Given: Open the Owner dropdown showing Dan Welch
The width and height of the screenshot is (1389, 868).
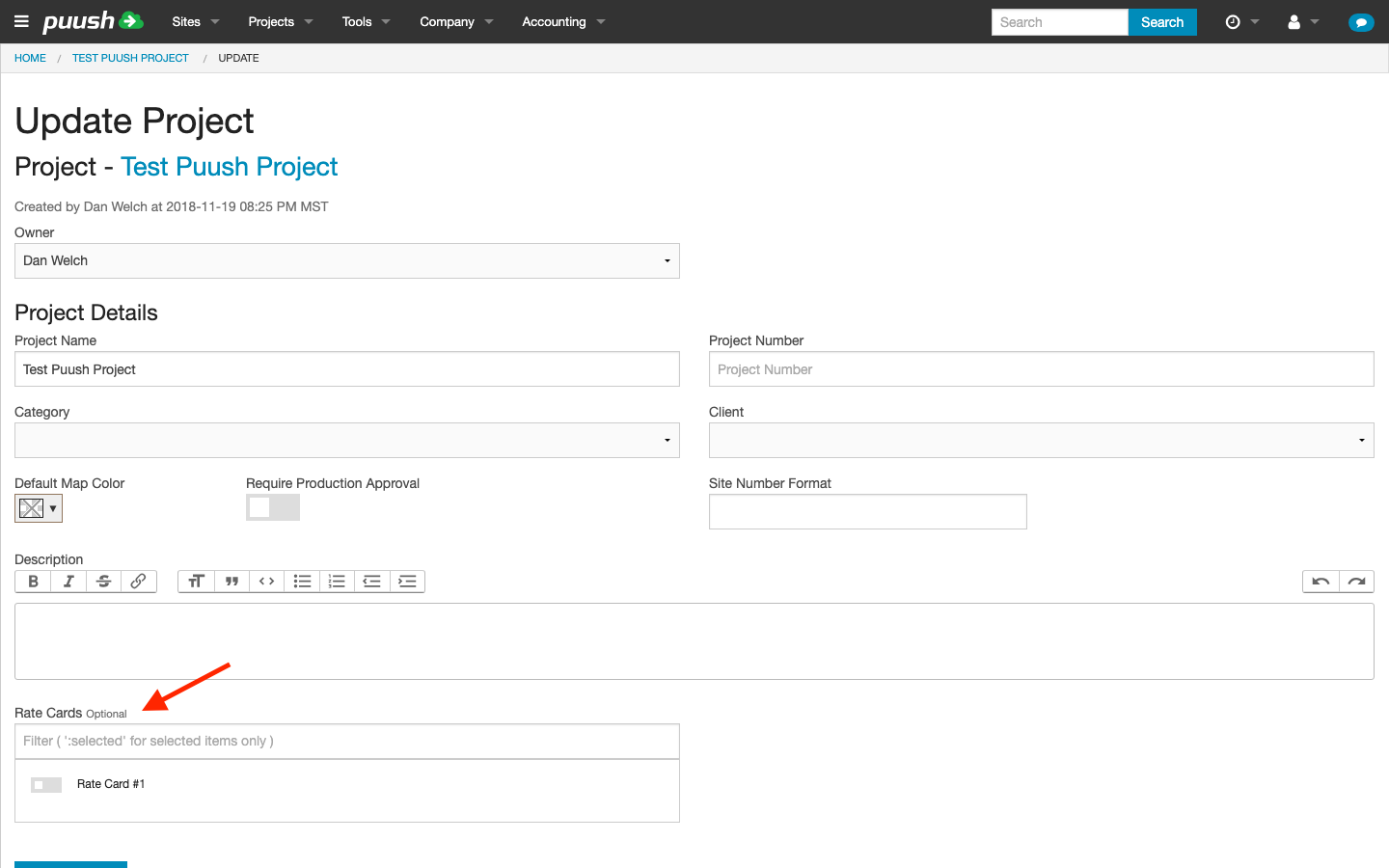Looking at the screenshot, I should point(347,260).
